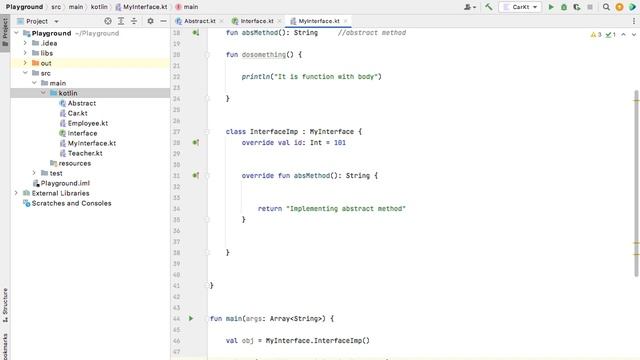This screenshot has height=360, width=640.
Task: Click Collapse All in Project panel
Action: [x=134, y=21]
